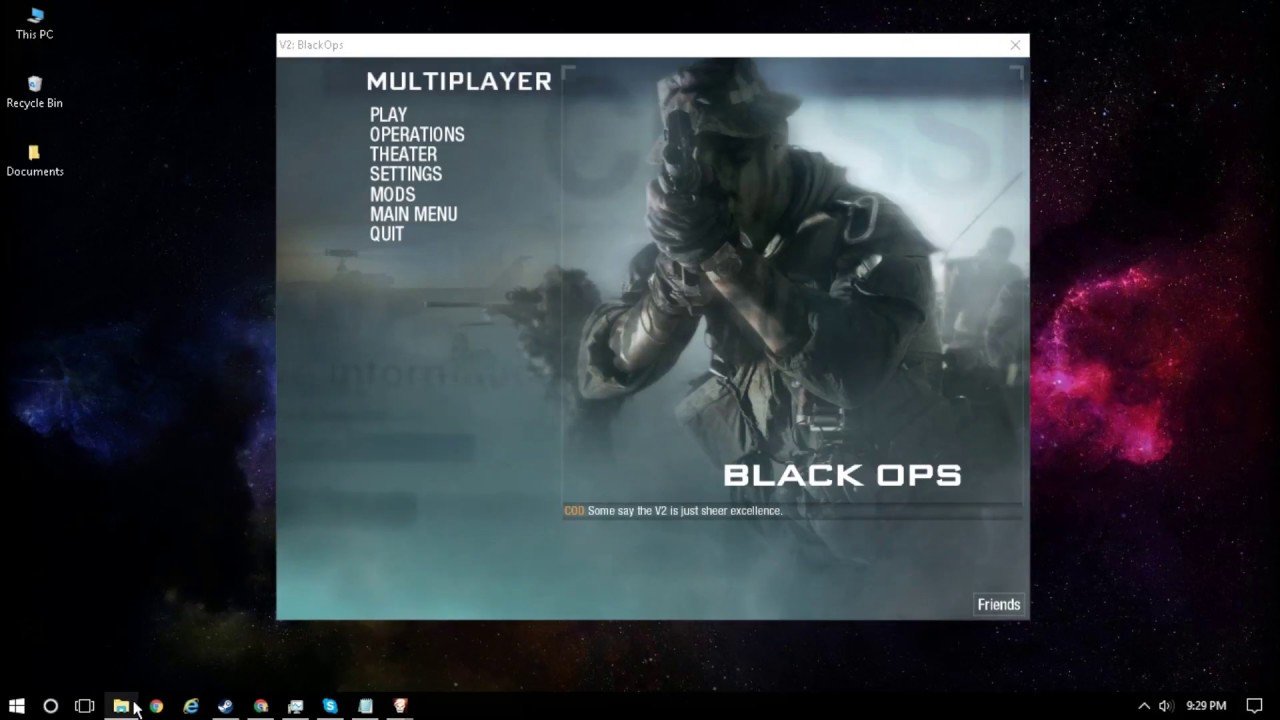Open the Windows Start menu
This screenshot has height=720, width=1280.
(x=16, y=706)
